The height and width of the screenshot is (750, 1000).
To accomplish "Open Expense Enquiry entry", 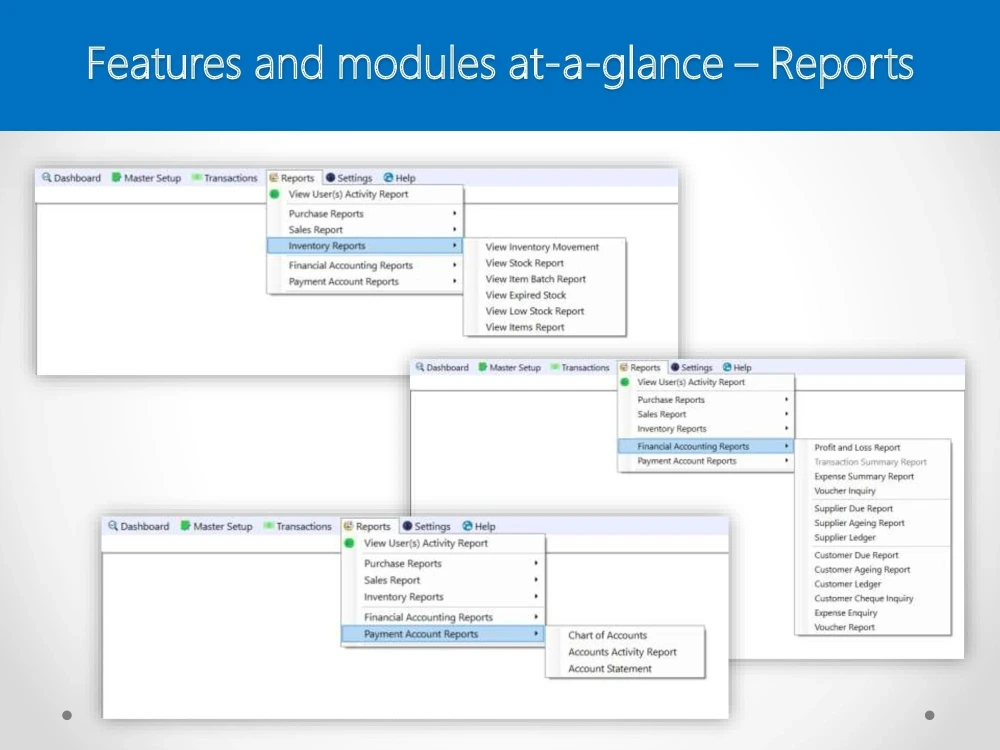I will tap(846, 612).
